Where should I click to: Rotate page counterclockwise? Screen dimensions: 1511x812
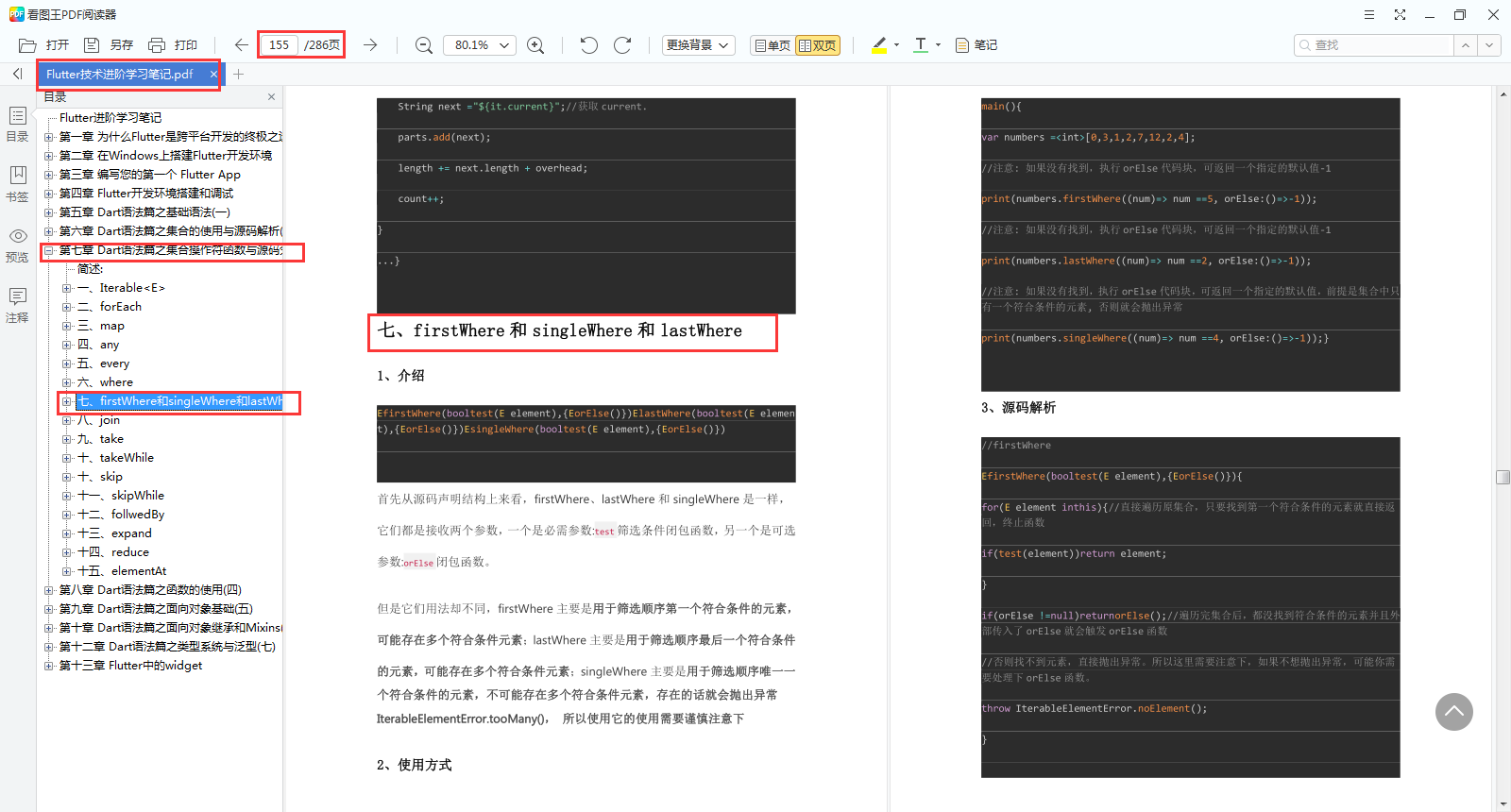click(589, 45)
